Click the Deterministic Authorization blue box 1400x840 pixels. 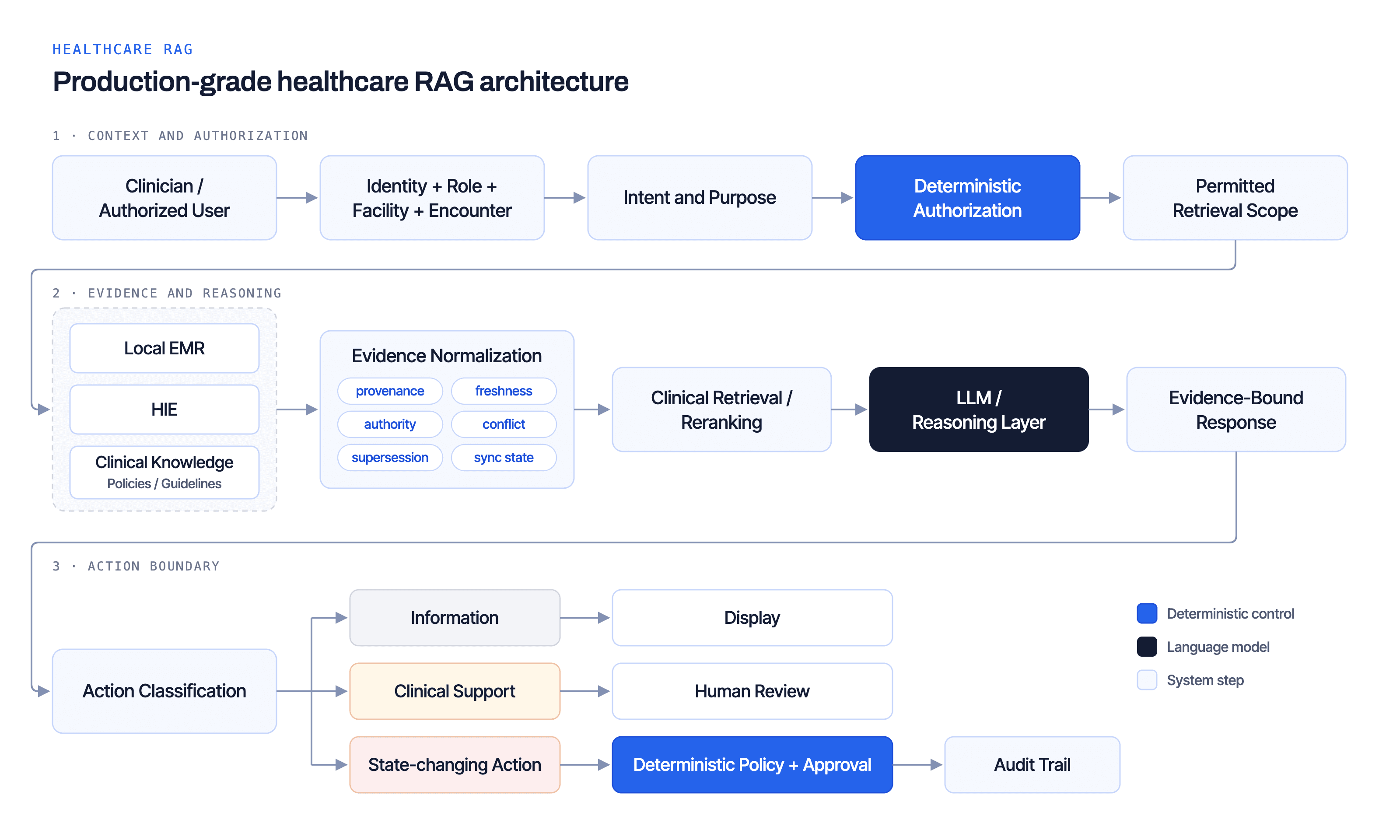pyautogui.click(x=967, y=198)
